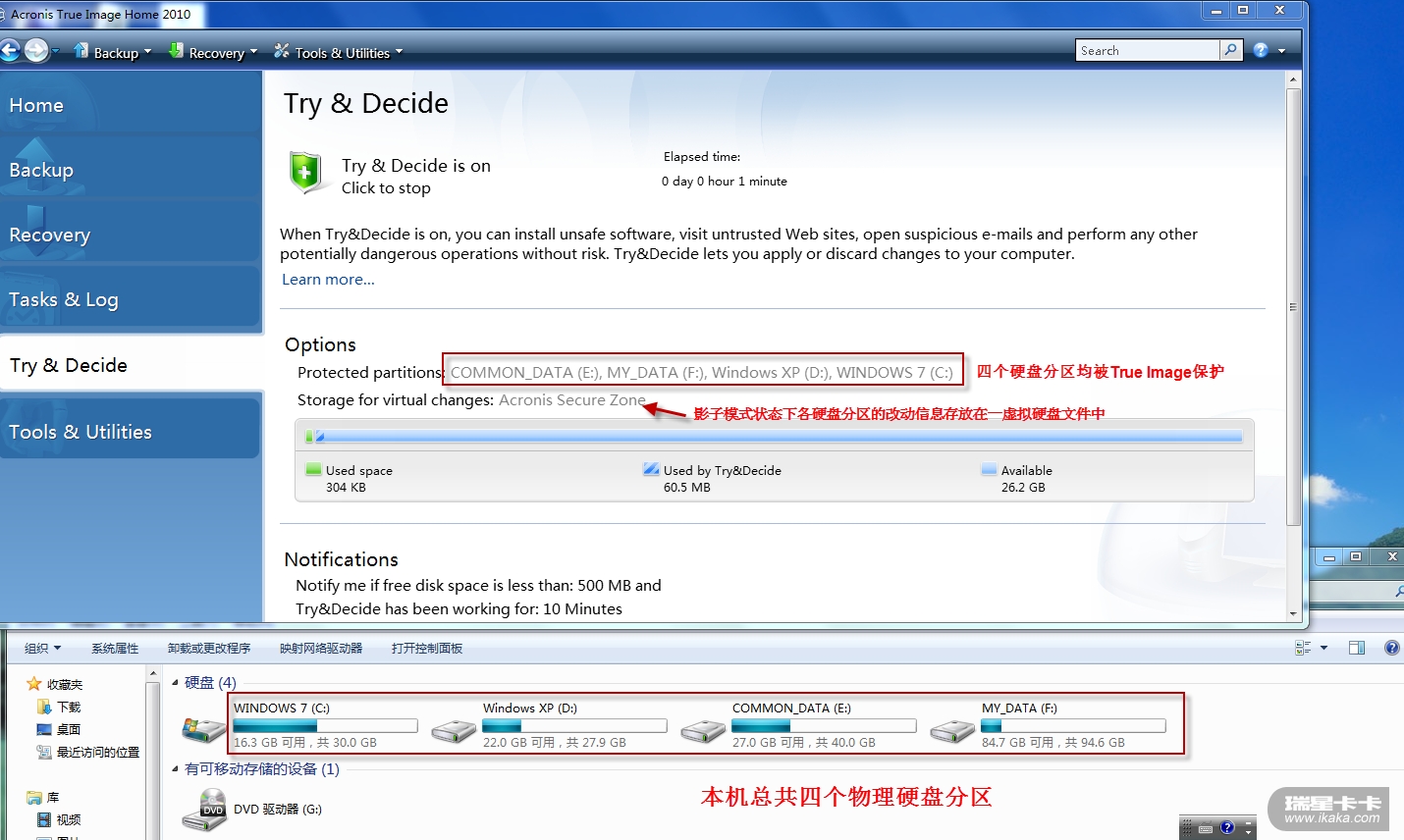Click the elapsed time value 0 day 0 hour 1 minute
The height and width of the screenshot is (840, 1404).
point(725,182)
